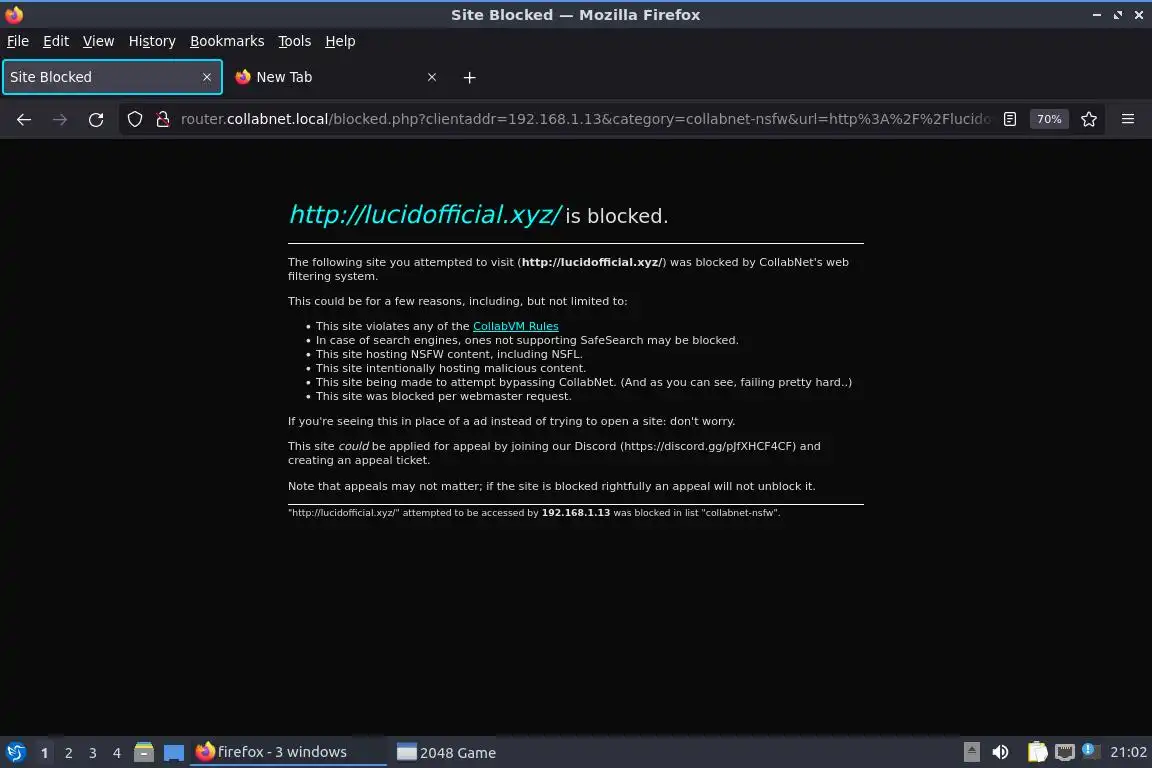Close the New Tab tab
Viewport: 1152px width, 768px height.
point(432,77)
